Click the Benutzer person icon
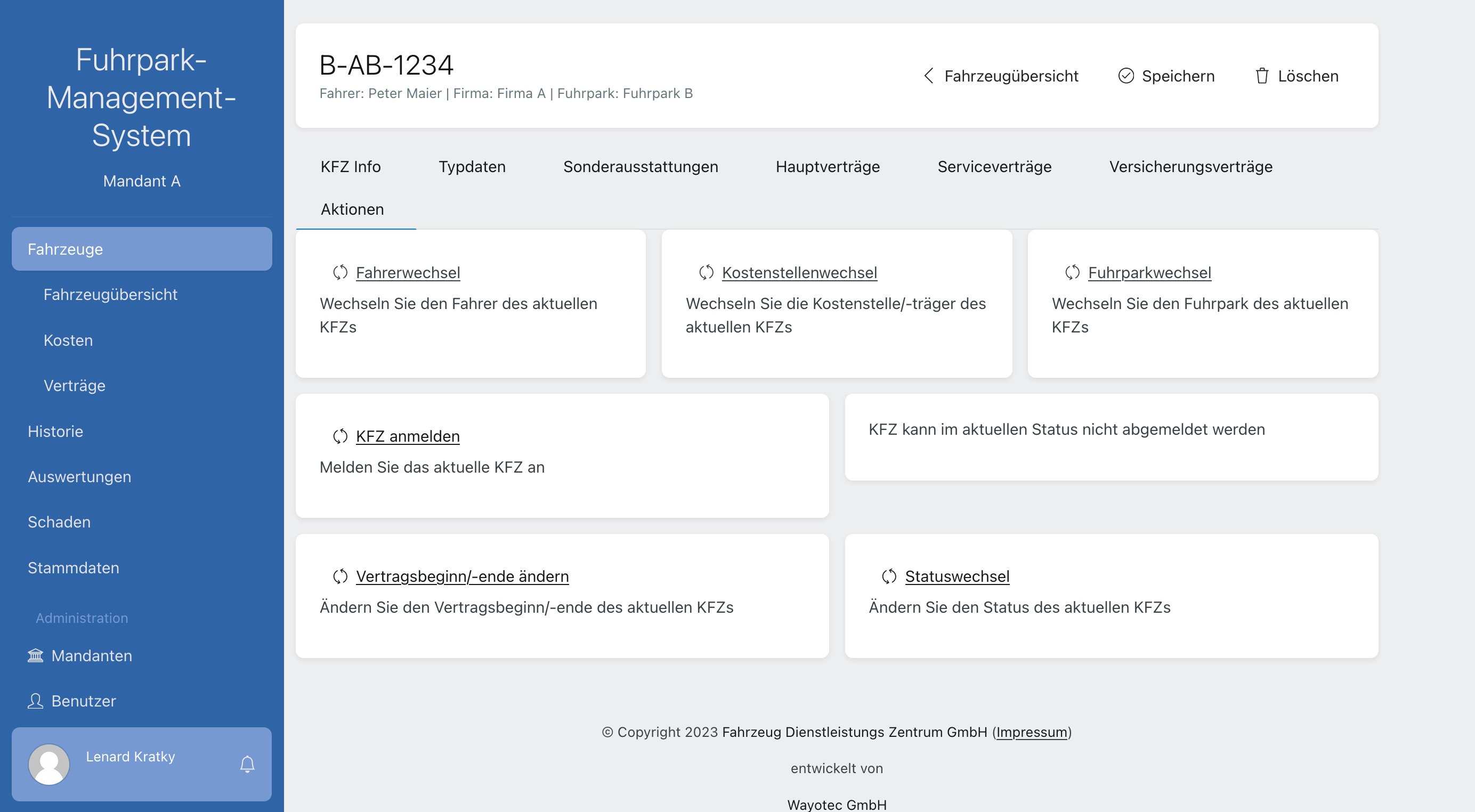This screenshot has height=812, width=1475. (x=36, y=701)
